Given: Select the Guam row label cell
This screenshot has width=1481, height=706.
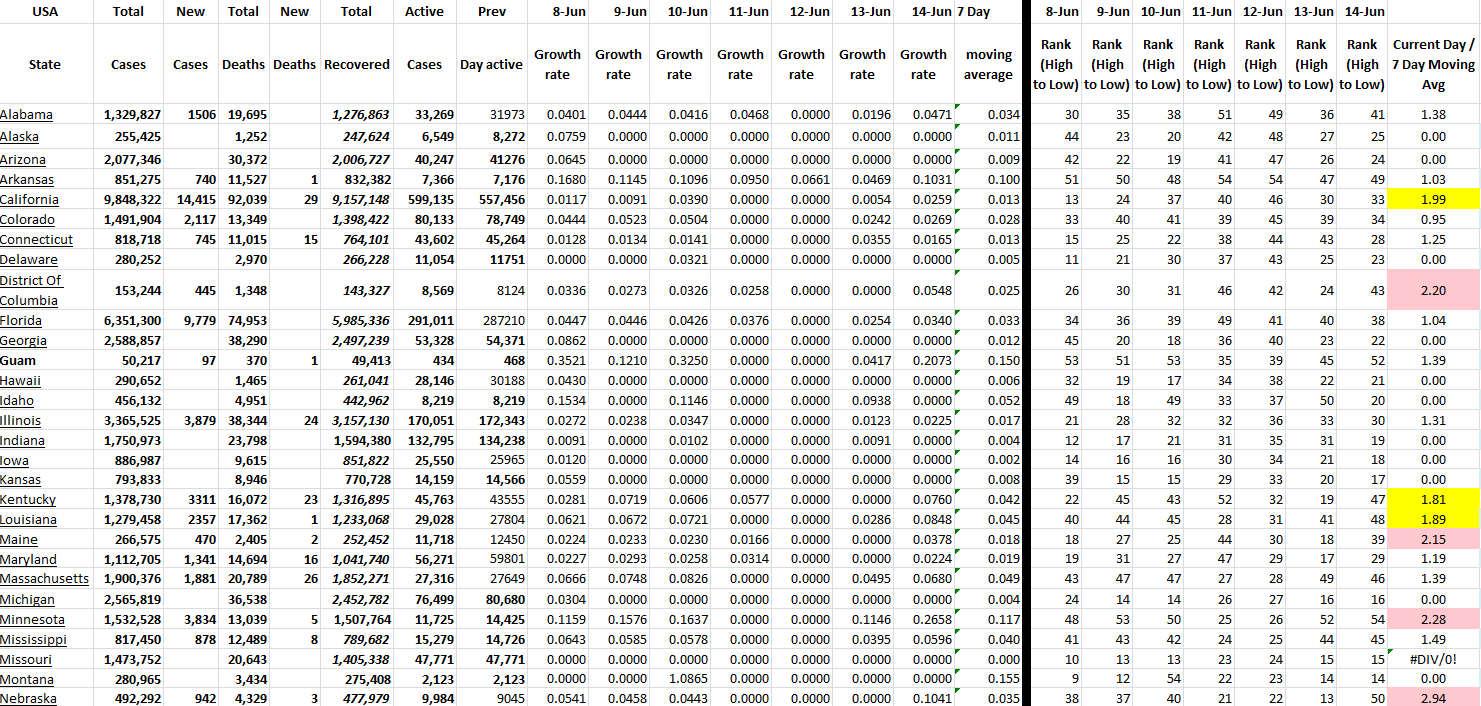Looking at the screenshot, I should pos(20,360).
